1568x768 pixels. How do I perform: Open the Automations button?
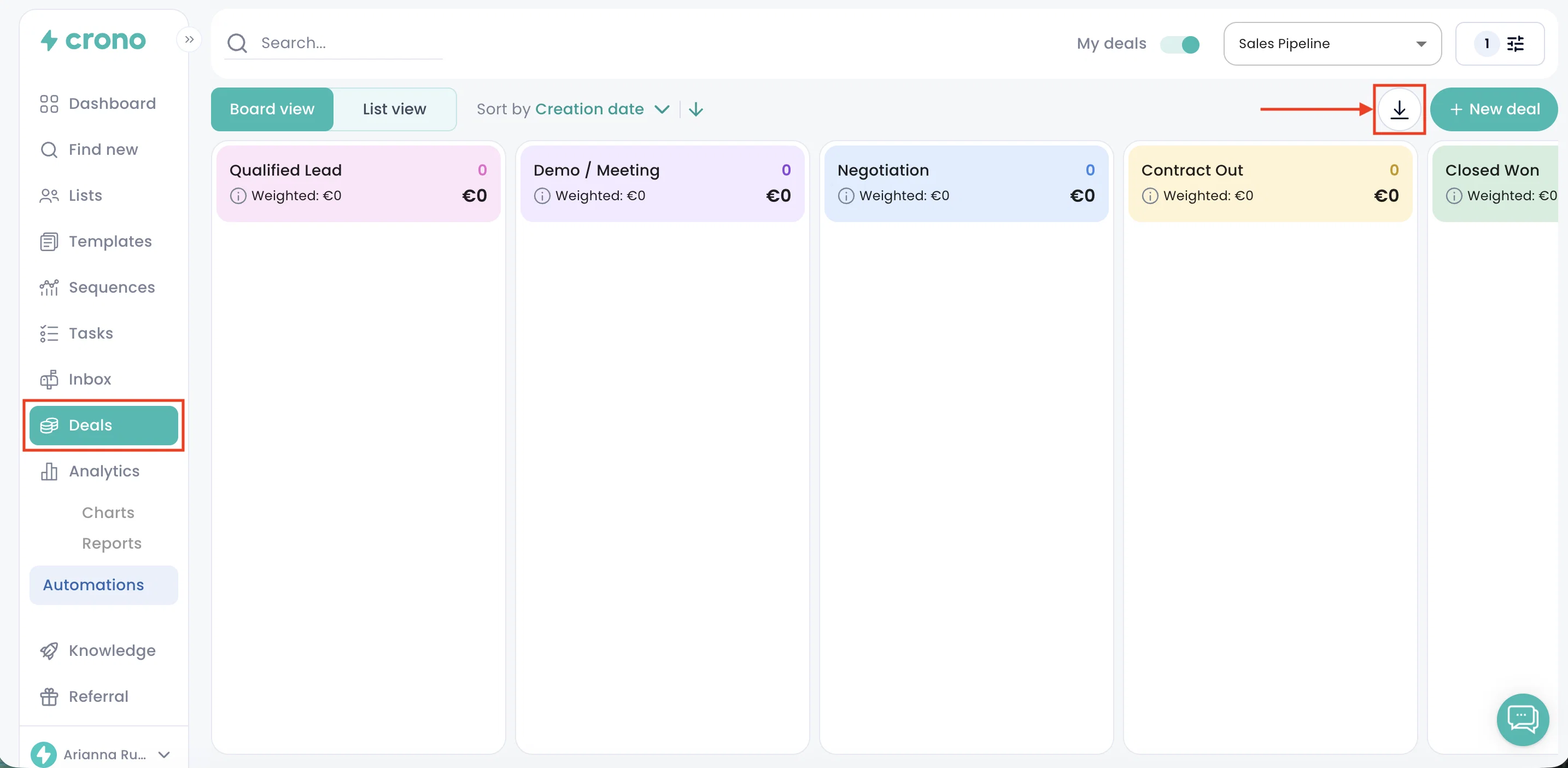click(x=103, y=585)
